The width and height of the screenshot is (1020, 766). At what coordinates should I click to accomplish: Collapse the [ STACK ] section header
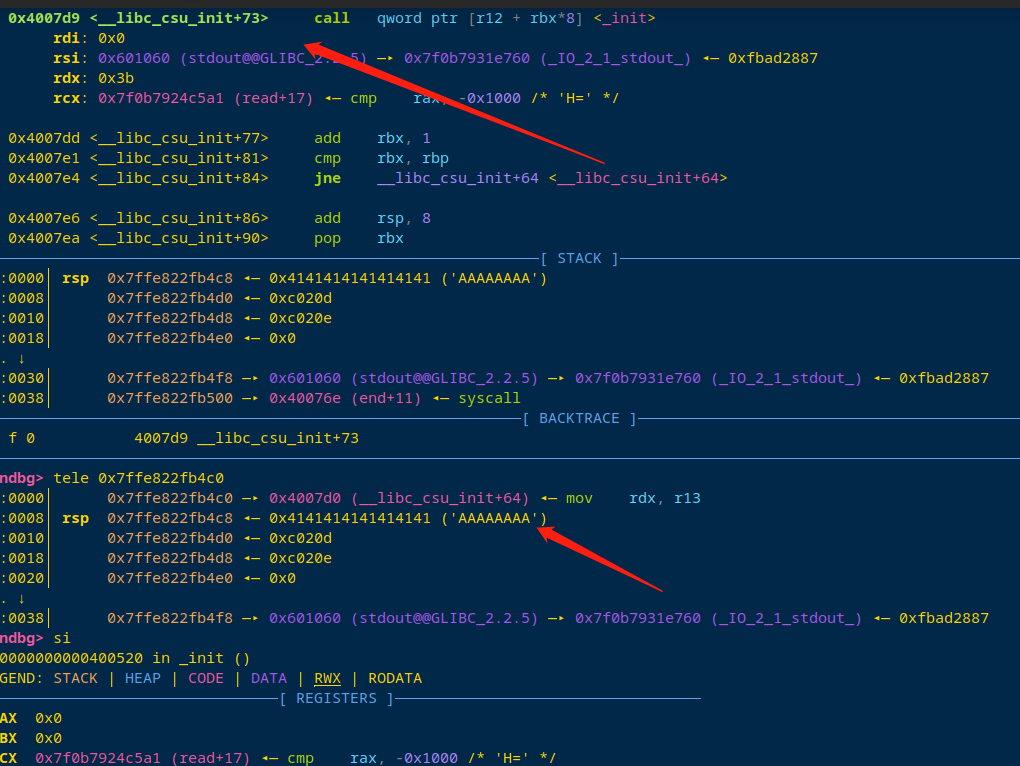click(x=579, y=258)
